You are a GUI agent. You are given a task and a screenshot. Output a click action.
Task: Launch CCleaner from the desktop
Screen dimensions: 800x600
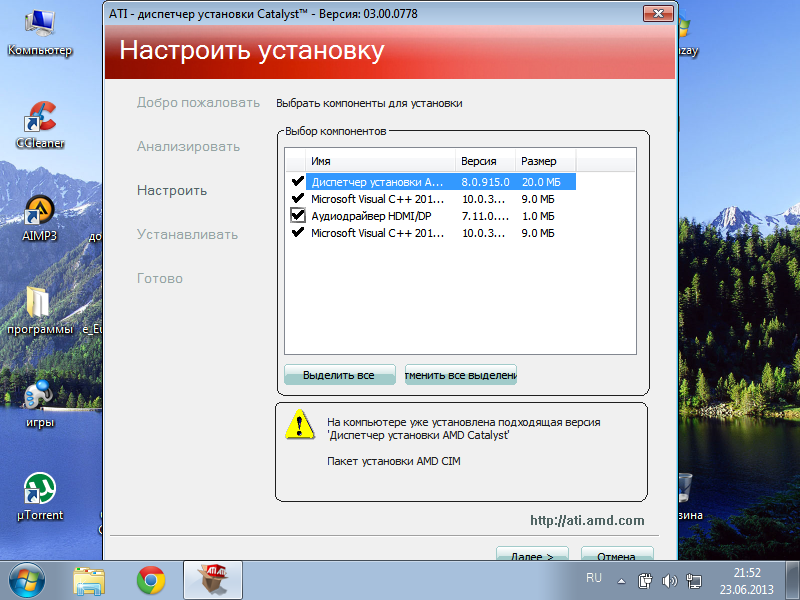point(40,125)
